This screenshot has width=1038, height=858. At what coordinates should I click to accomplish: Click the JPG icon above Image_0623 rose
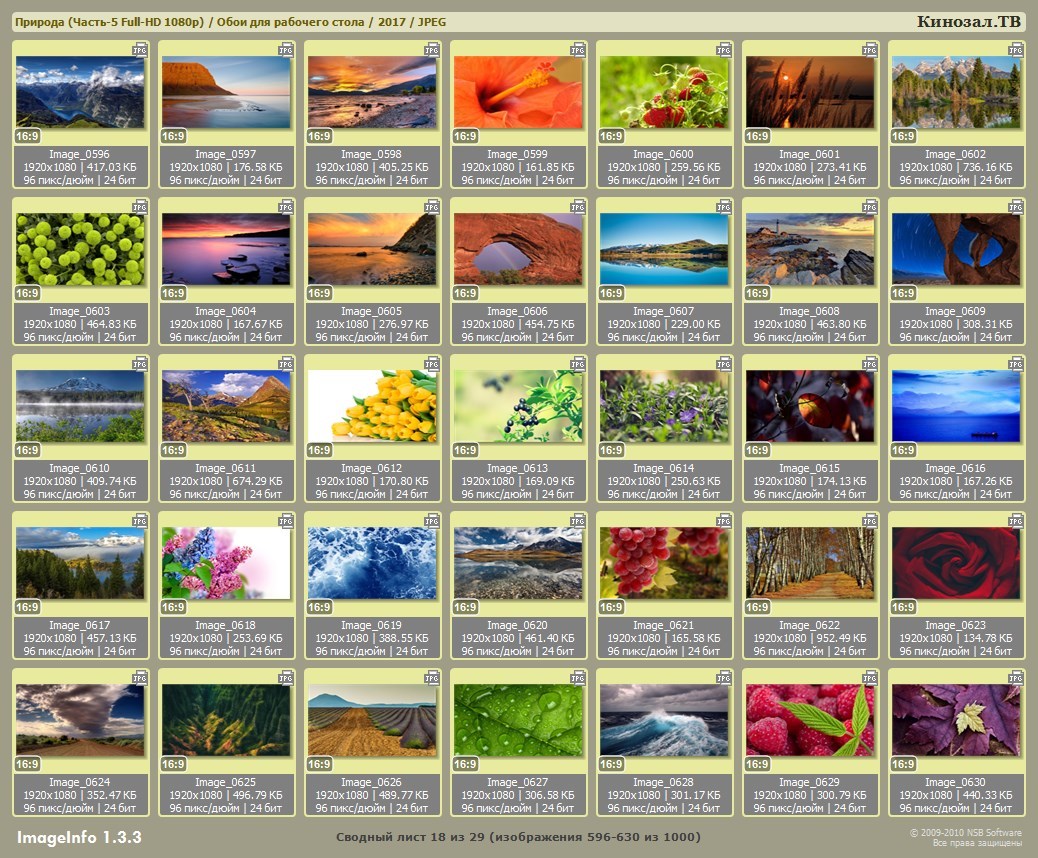[x=1015, y=520]
